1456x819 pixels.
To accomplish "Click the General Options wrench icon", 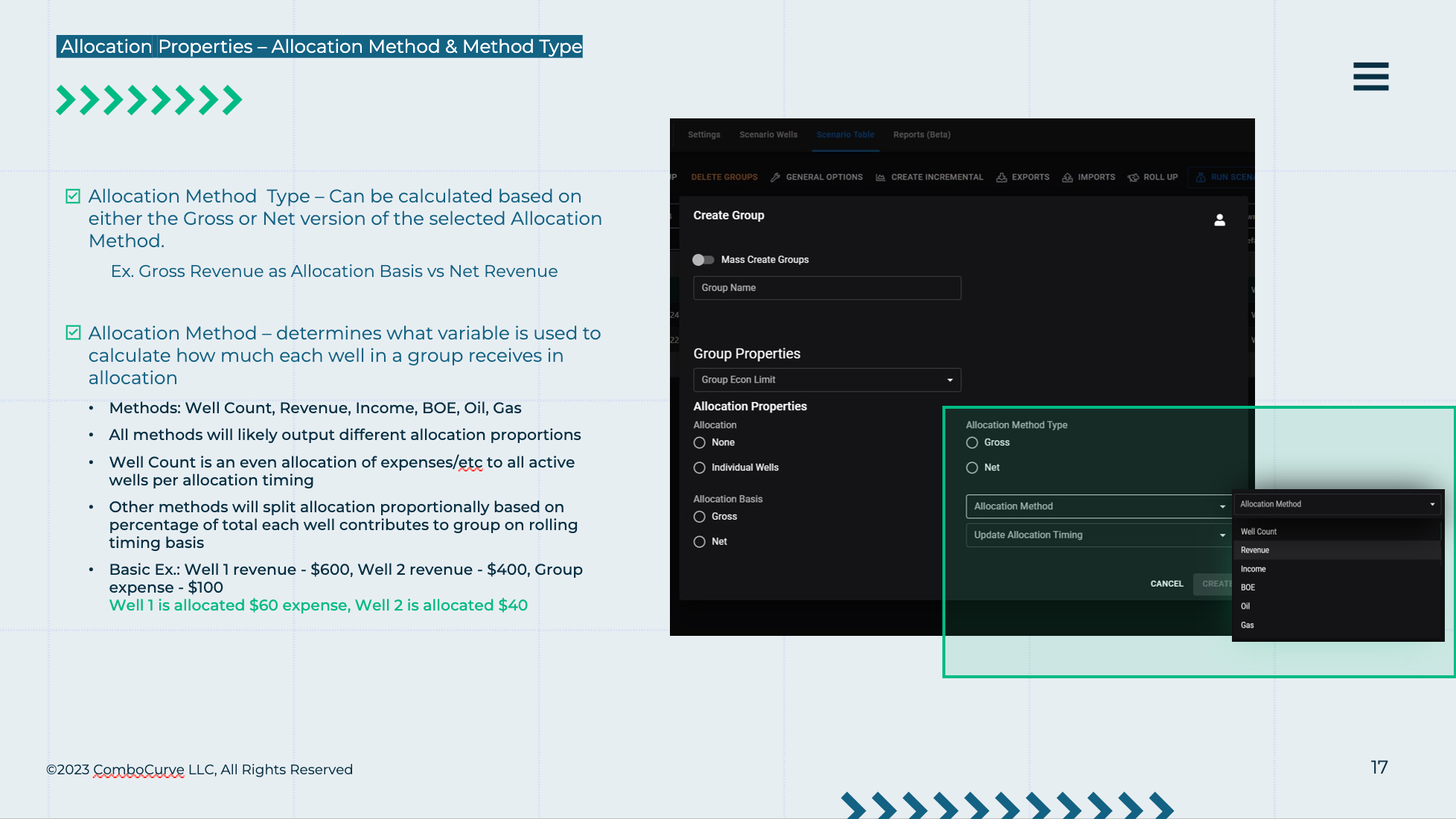I will [x=776, y=177].
